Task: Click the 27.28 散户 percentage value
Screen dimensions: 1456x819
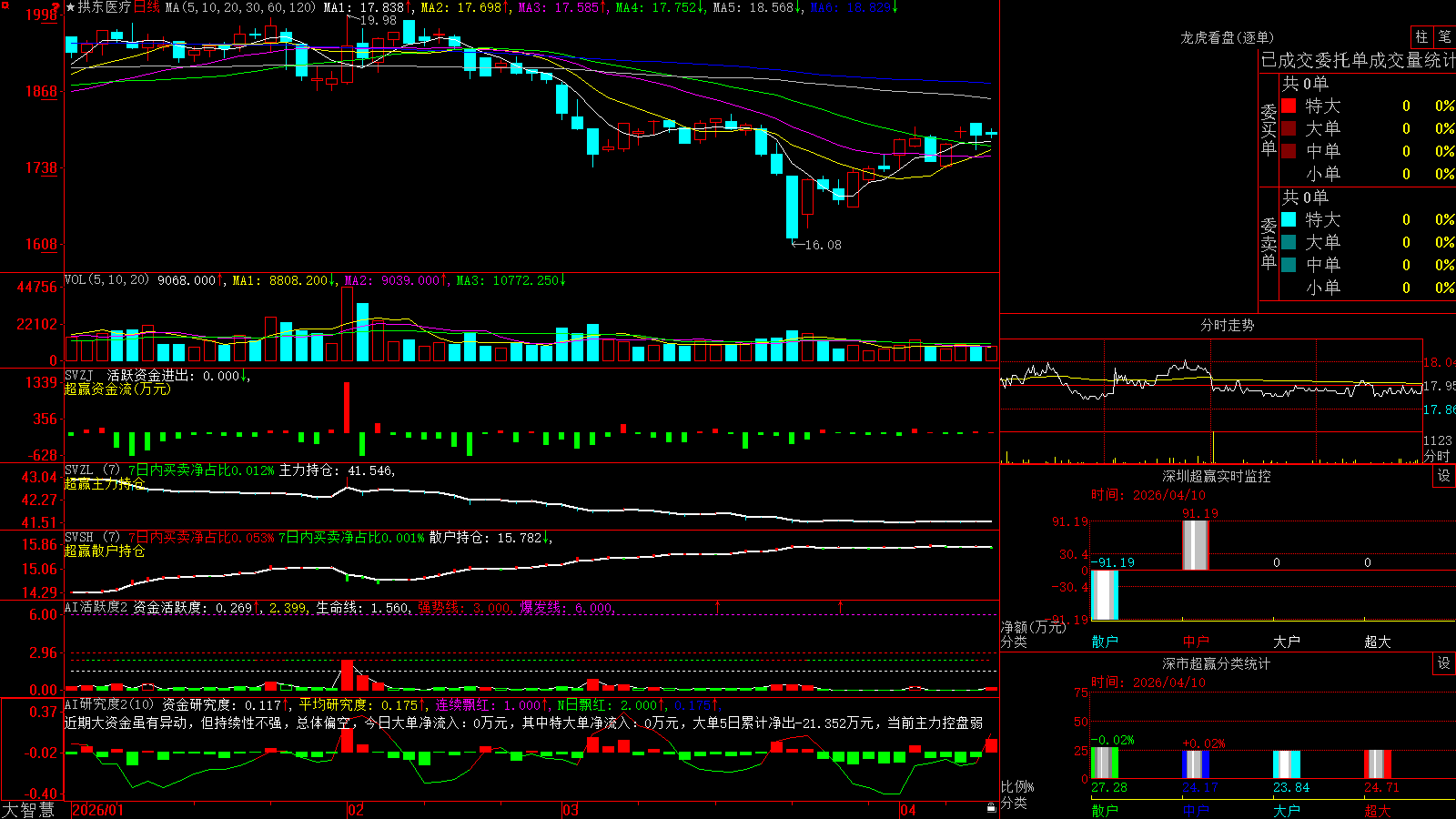Action: coord(1109,787)
